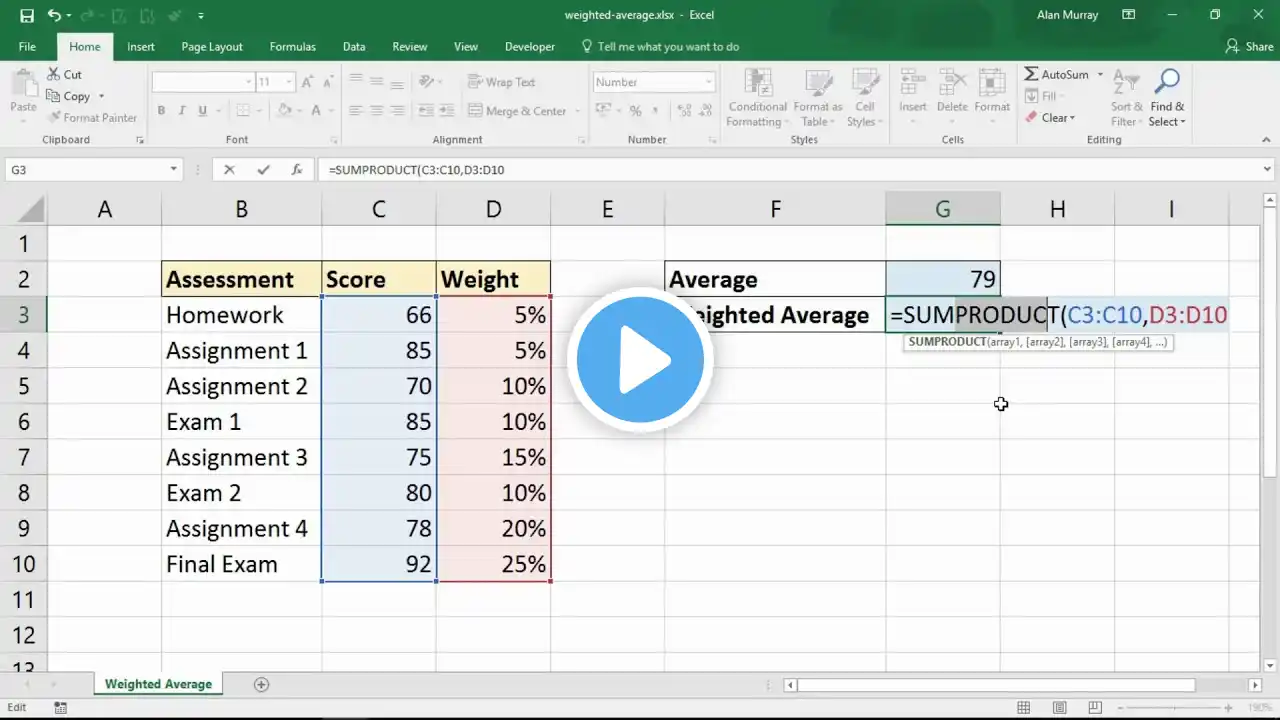Add a new sheet with the plus button
Screen dimensions: 1280x720
(x=262, y=684)
